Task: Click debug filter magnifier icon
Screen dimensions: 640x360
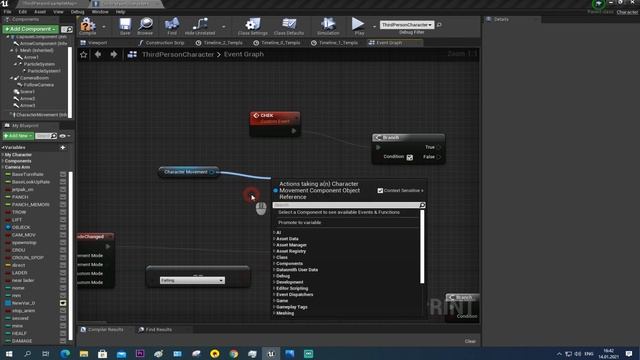Action: tap(439, 25)
